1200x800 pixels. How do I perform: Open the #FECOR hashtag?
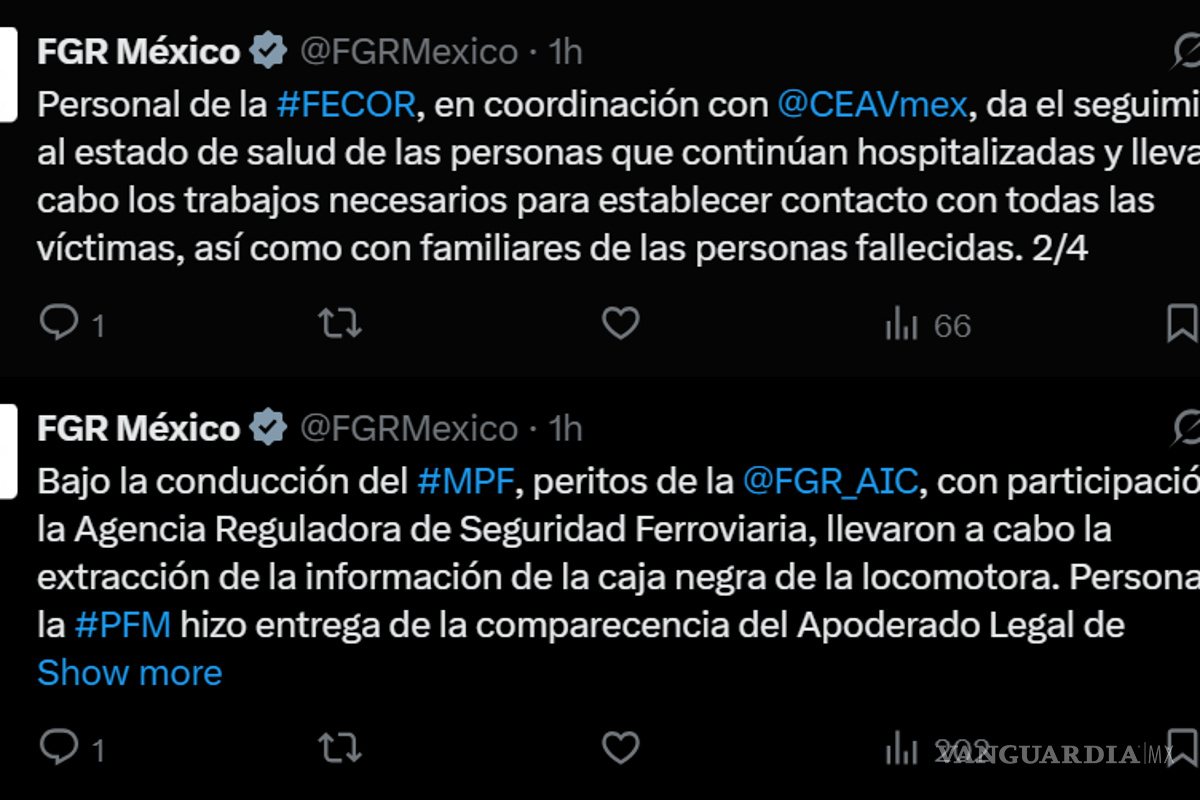pos(345,105)
